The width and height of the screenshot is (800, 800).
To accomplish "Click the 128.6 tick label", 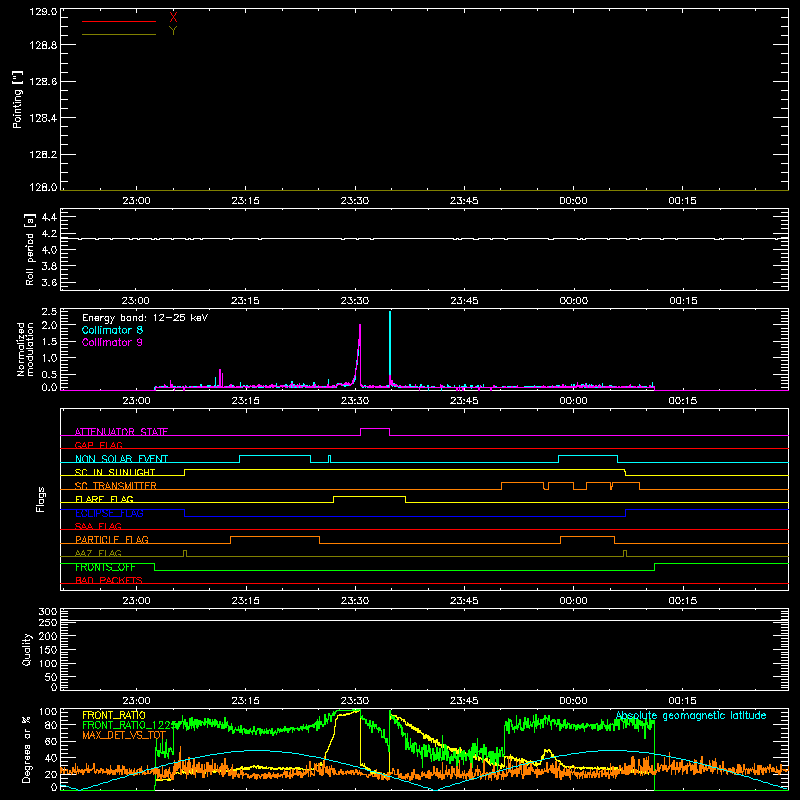I will coord(43,81).
